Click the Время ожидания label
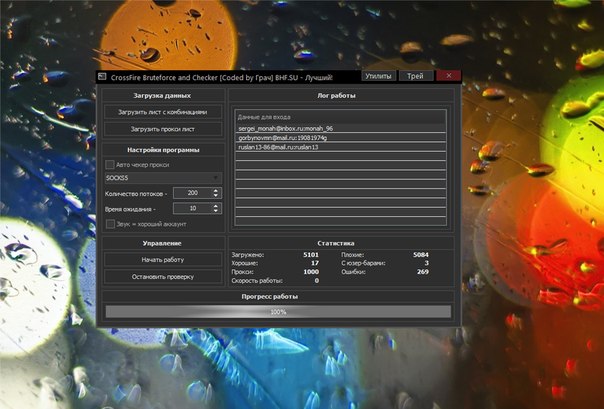The height and width of the screenshot is (409, 604). (130, 209)
